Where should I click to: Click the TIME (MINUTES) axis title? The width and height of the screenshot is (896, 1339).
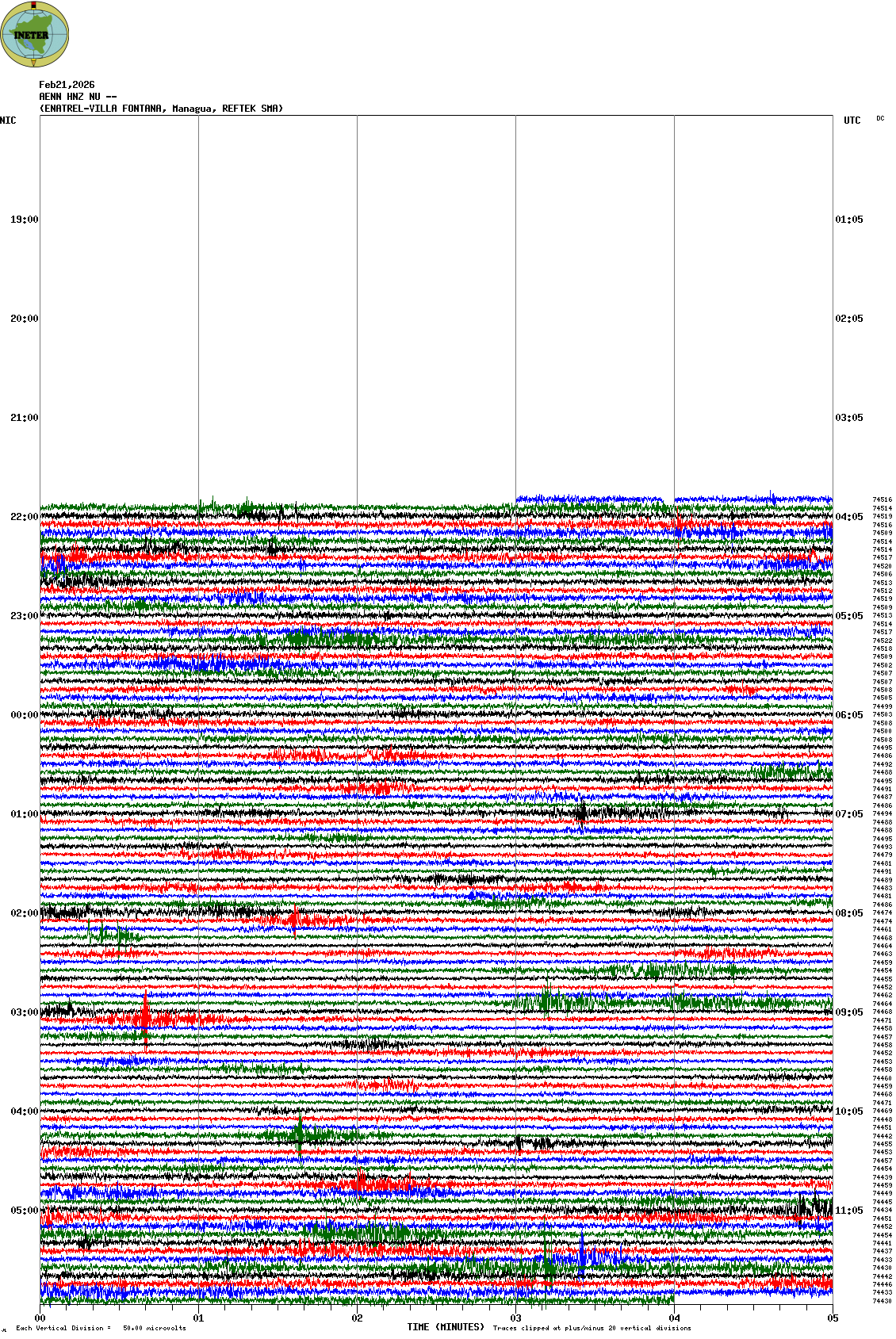click(446, 1326)
